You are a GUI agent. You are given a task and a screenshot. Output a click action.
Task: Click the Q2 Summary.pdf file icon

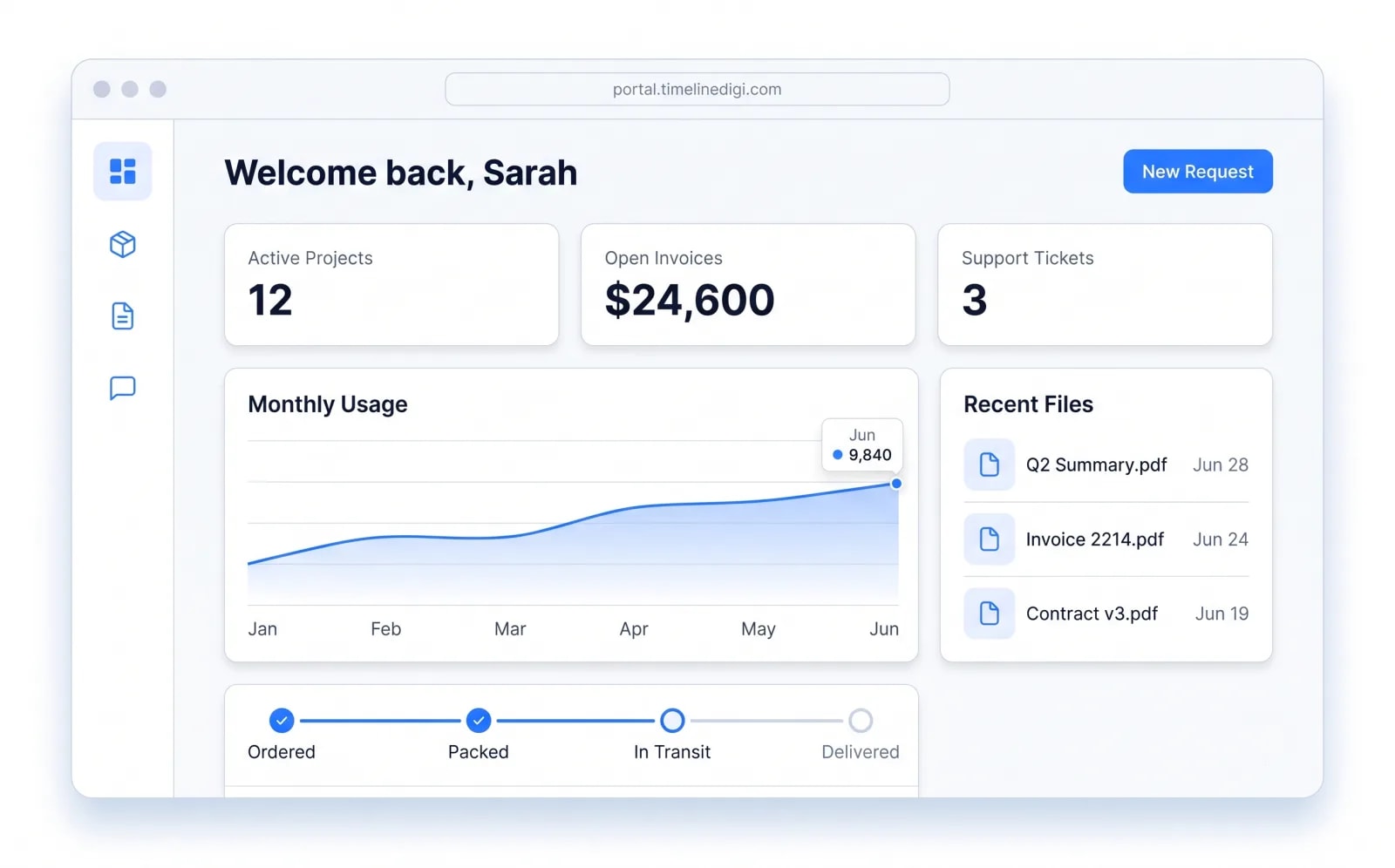point(989,465)
